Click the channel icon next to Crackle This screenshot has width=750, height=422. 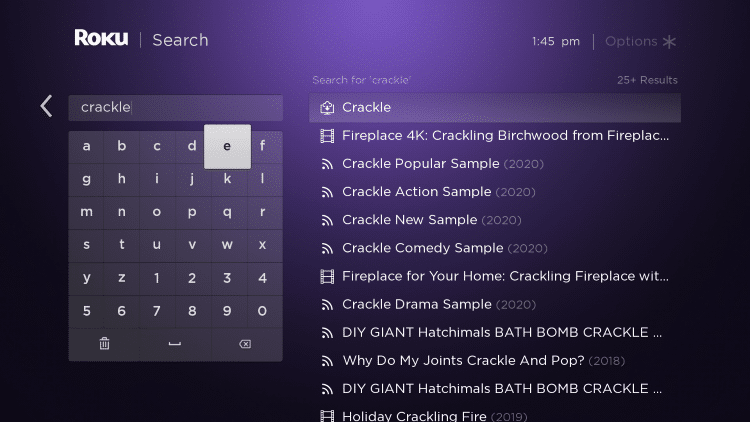pos(327,108)
